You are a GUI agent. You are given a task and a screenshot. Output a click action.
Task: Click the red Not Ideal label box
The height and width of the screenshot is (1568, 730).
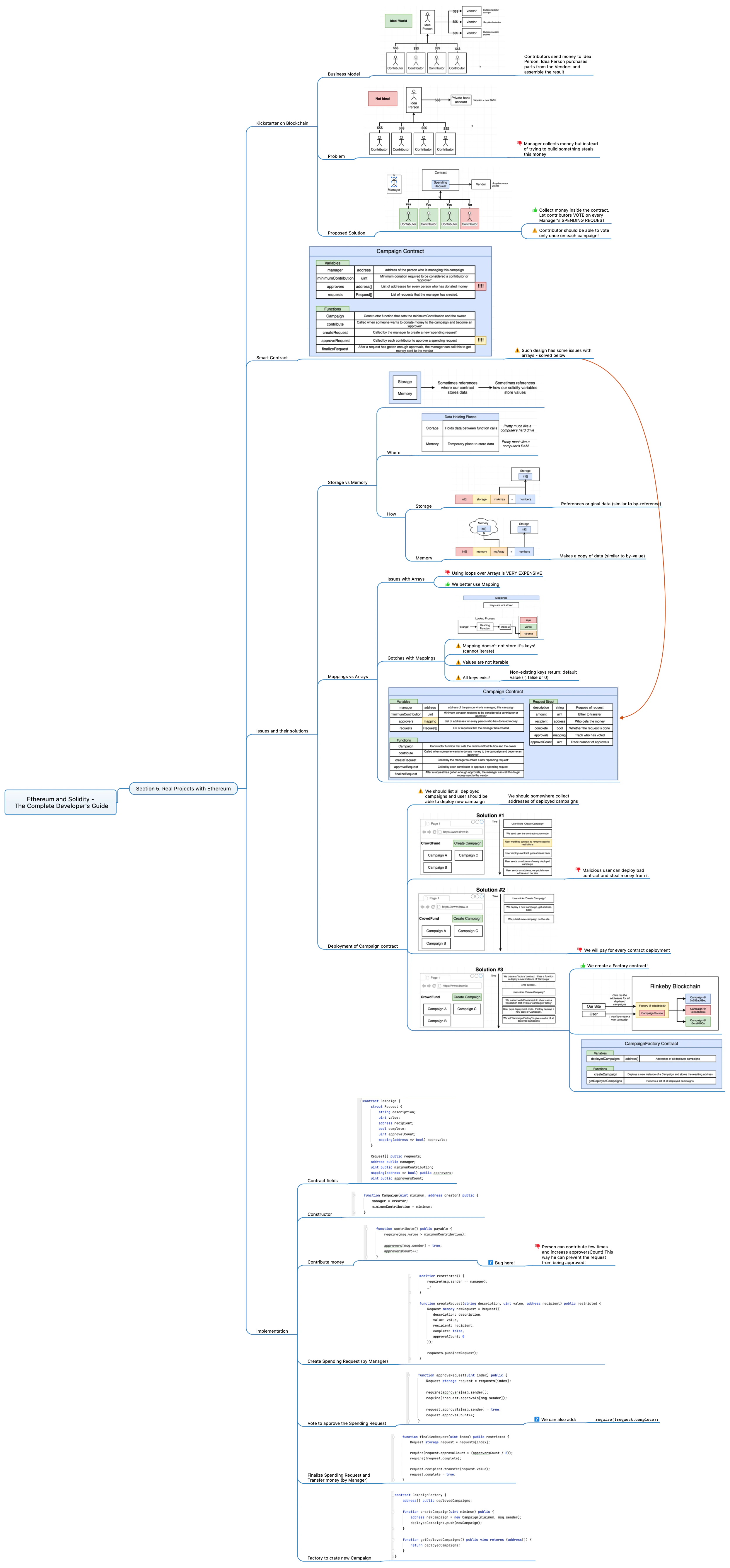[x=382, y=99]
